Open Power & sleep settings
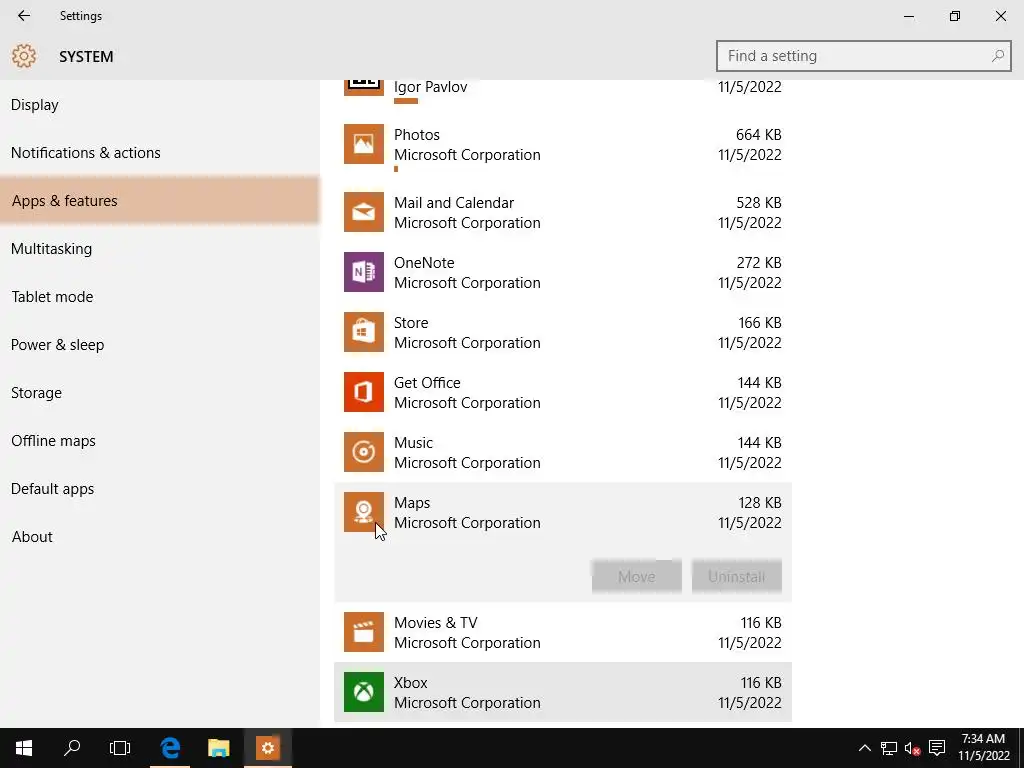 [160, 345]
